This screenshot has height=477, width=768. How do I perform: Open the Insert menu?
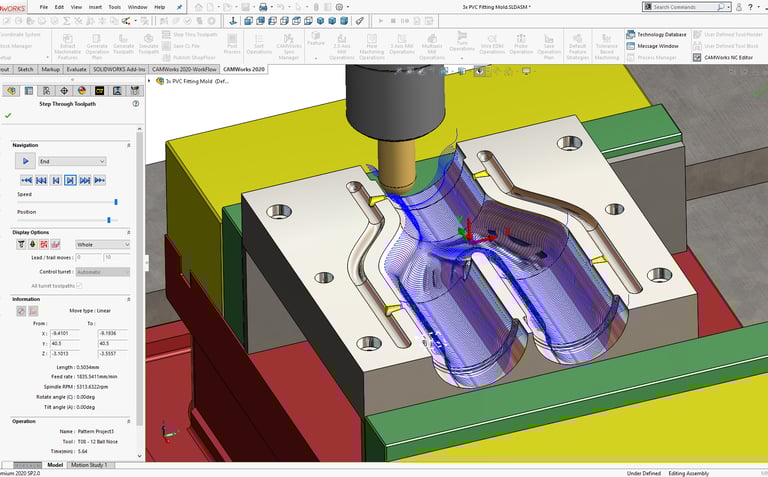(x=96, y=7)
